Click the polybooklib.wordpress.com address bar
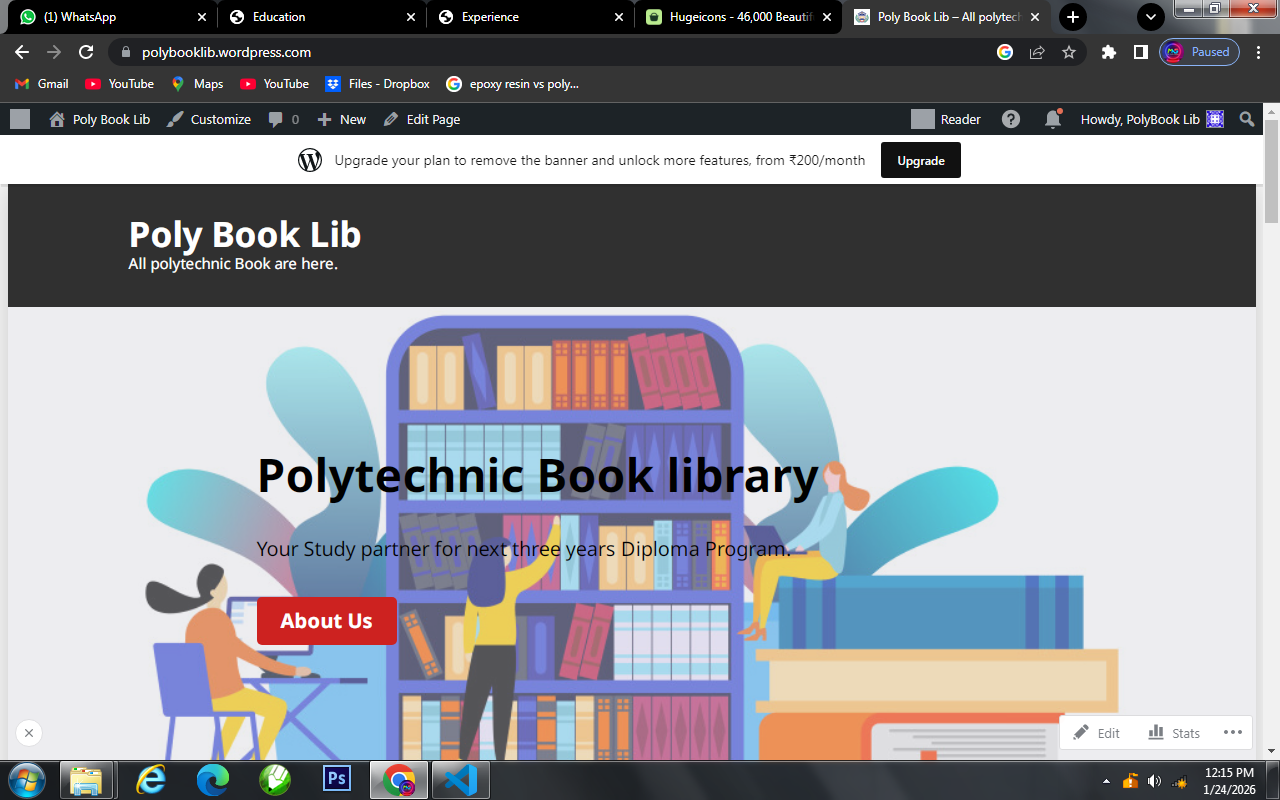This screenshot has height=800, width=1280. coord(230,51)
